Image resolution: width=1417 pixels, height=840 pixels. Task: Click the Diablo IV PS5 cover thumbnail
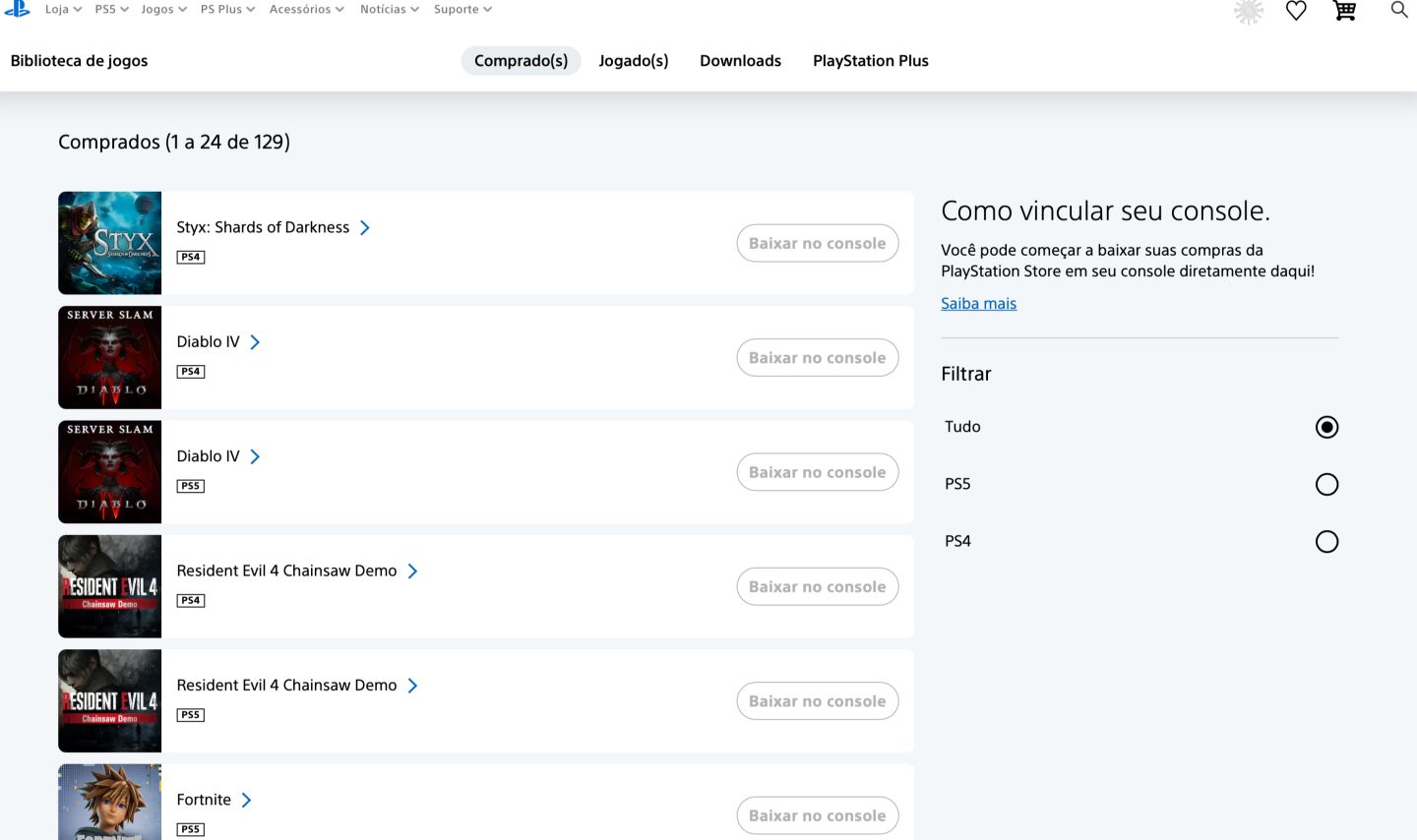click(110, 472)
